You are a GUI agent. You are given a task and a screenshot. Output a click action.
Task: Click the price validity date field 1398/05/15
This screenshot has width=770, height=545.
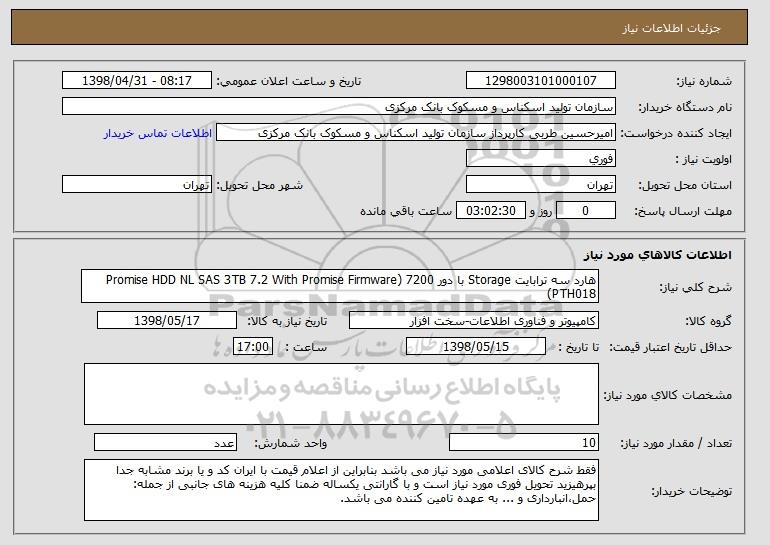(x=476, y=347)
